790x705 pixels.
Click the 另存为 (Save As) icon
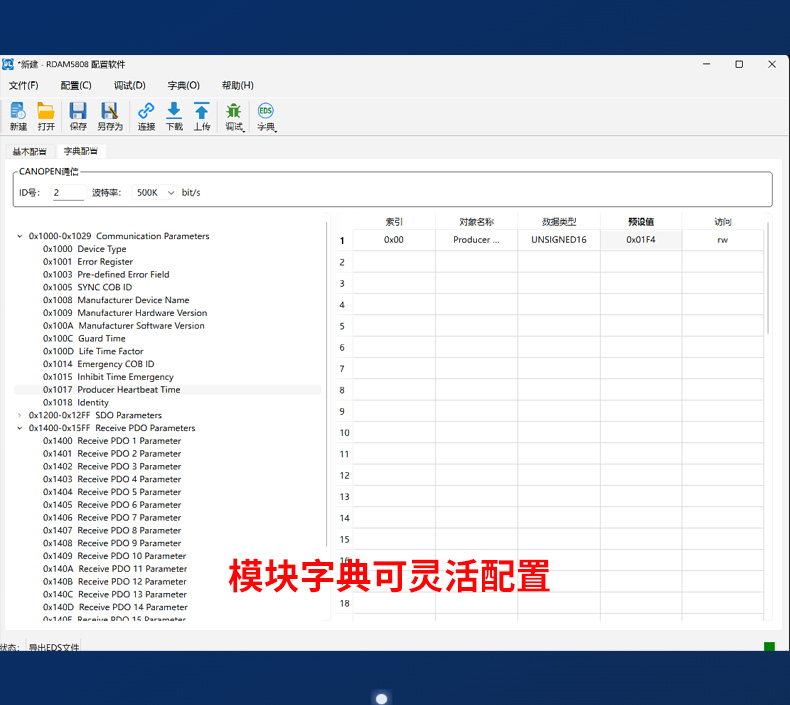click(109, 115)
